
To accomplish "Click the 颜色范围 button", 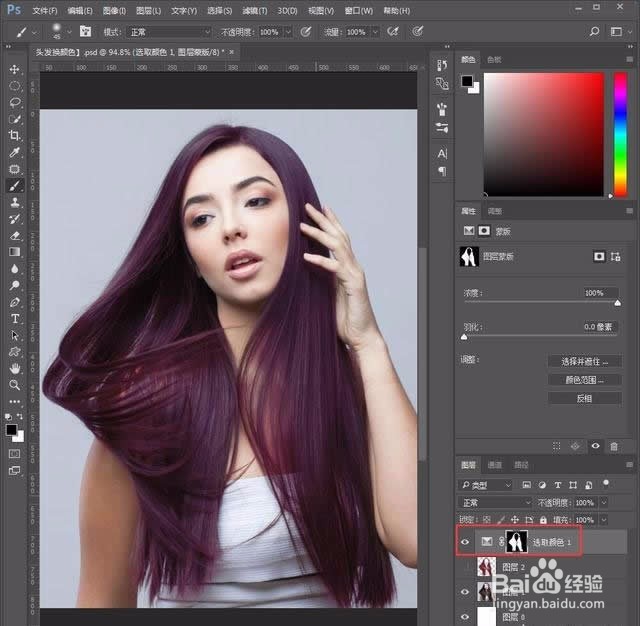I will pos(584,380).
